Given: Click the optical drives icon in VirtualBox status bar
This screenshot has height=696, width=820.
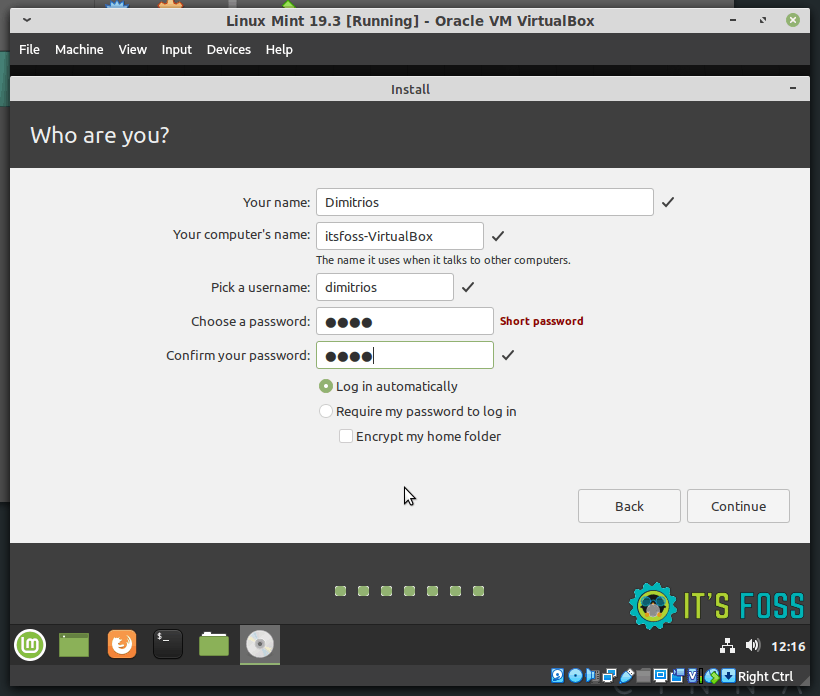Looking at the screenshot, I should pyautogui.click(x=575, y=675).
